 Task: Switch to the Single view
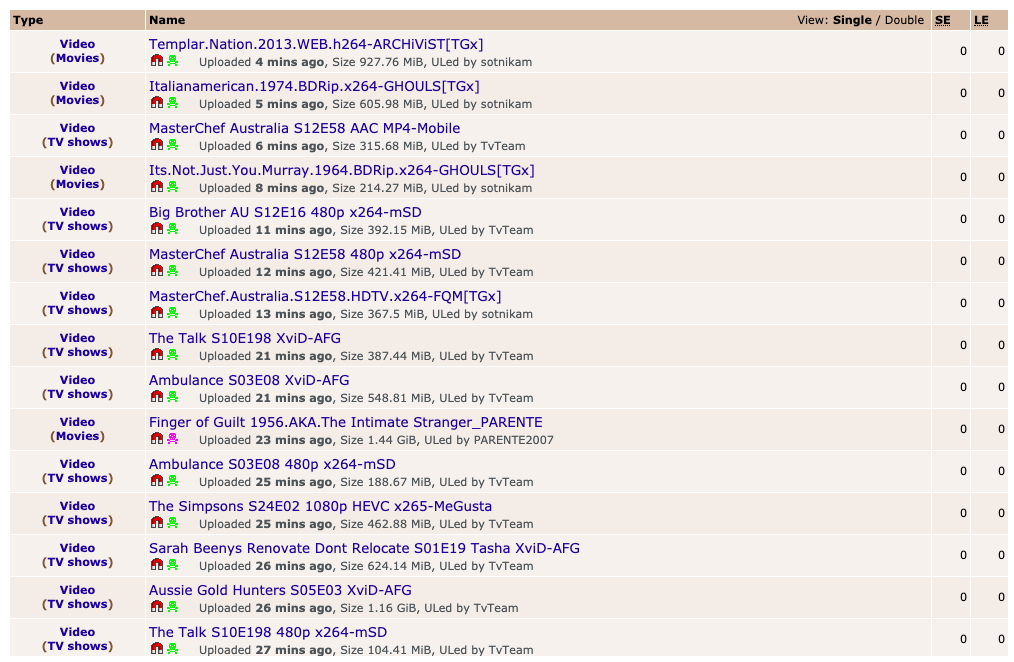click(x=852, y=20)
